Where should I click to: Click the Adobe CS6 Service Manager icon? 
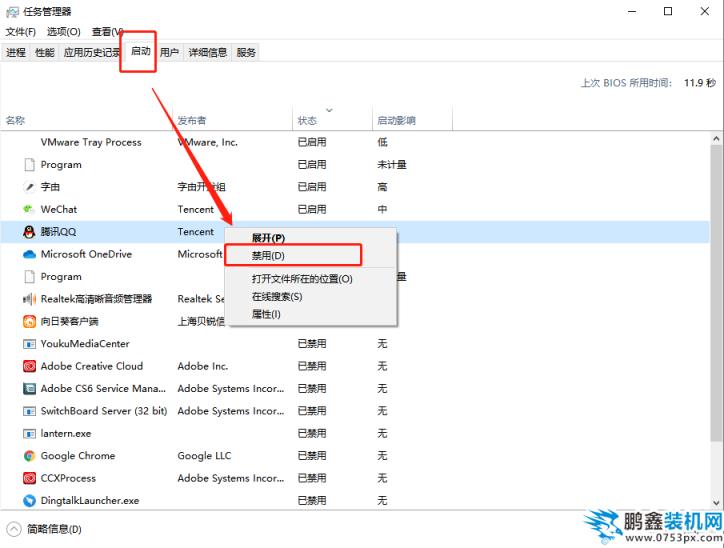tap(29, 388)
